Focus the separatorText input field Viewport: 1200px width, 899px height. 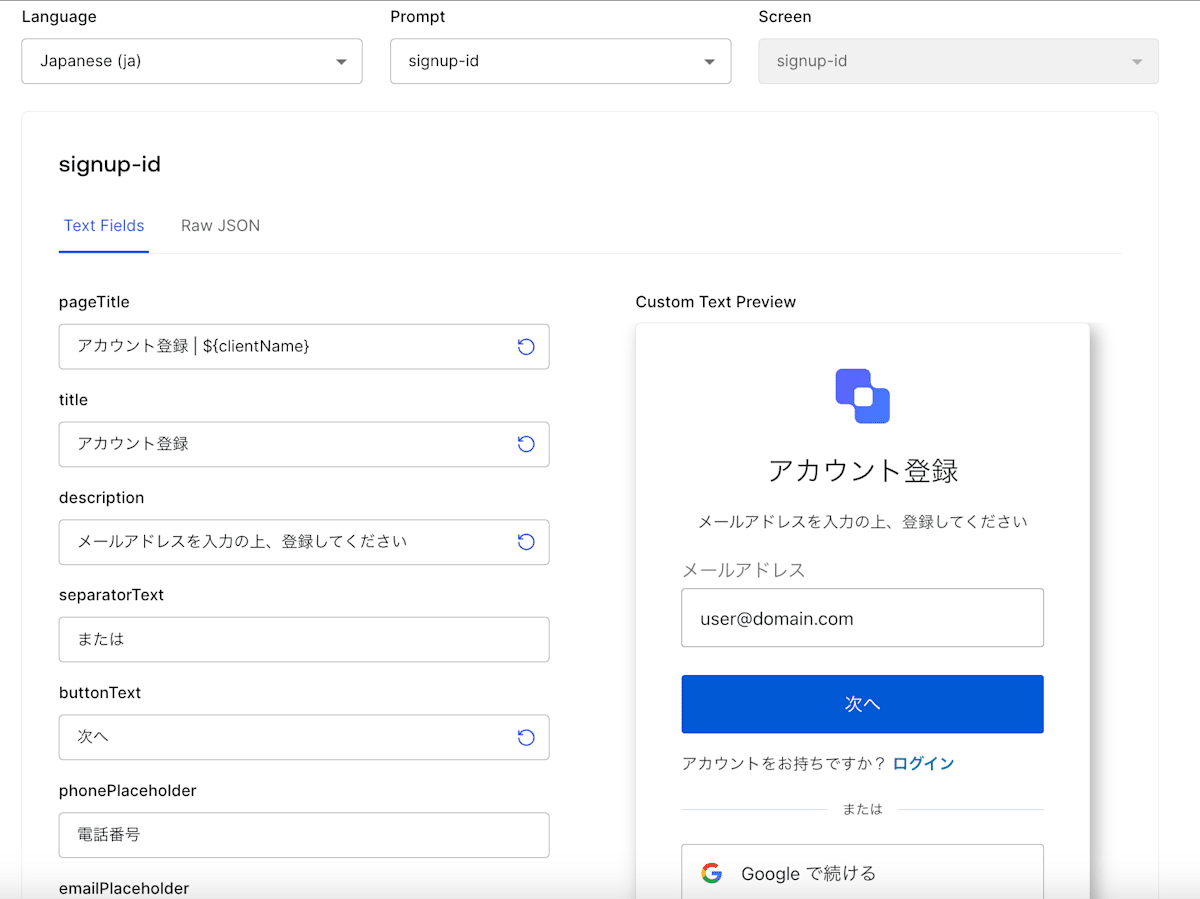pyautogui.click(x=304, y=639)
